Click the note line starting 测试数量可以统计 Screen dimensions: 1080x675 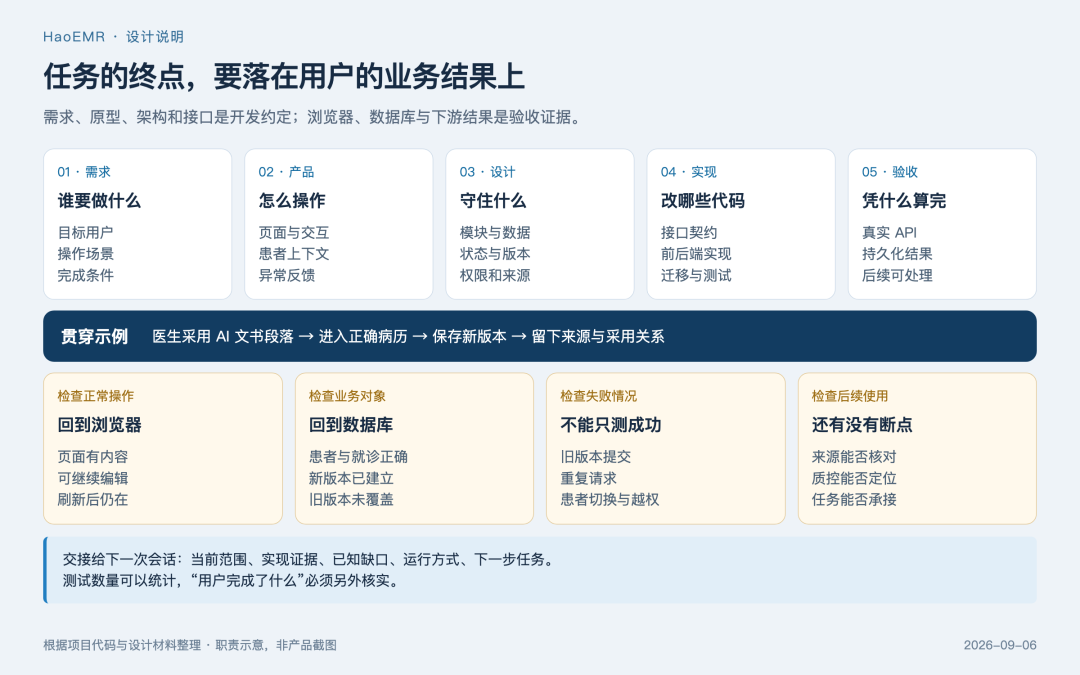[231, 581]
